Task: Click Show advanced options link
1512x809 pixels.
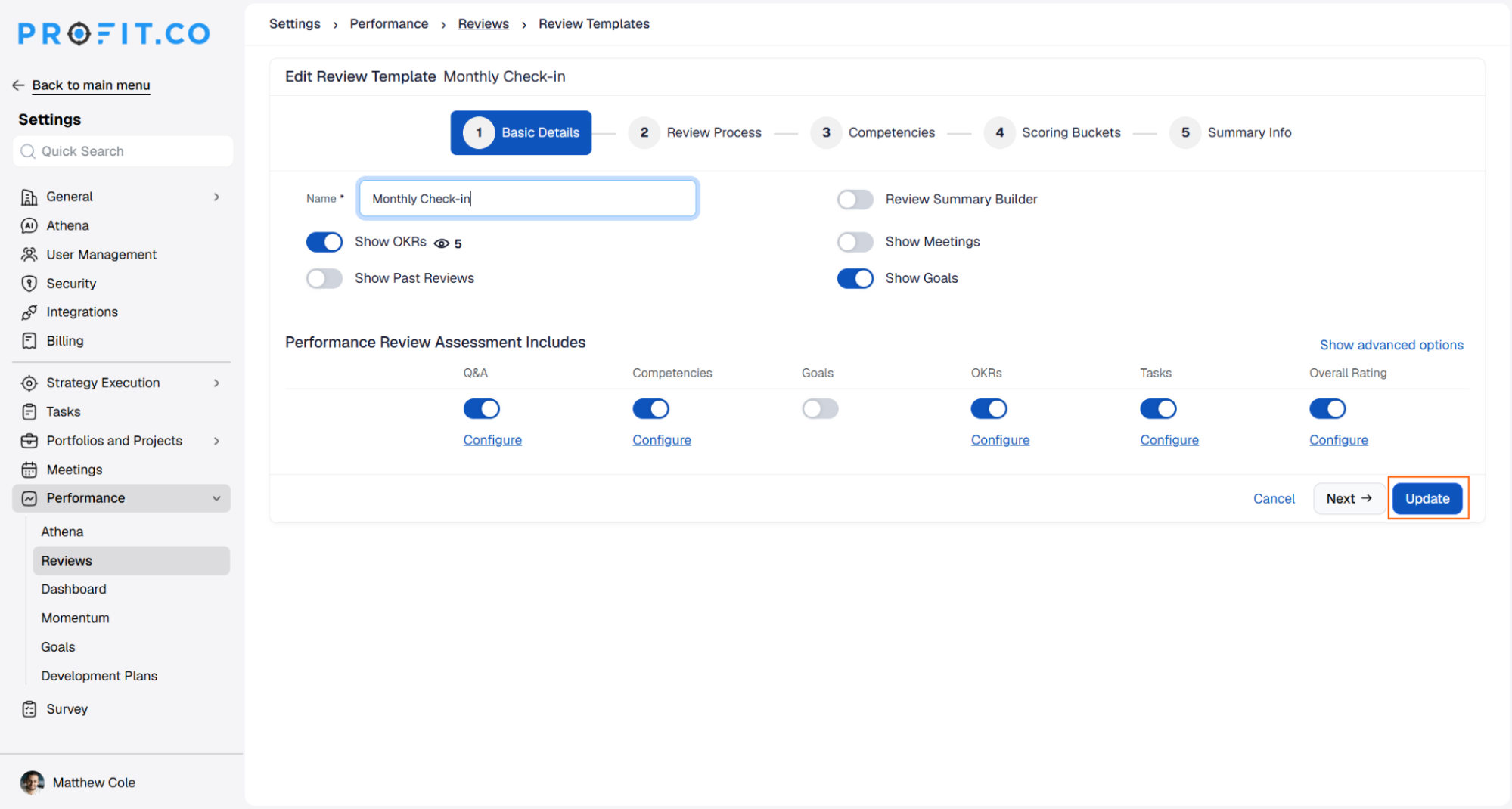Action: (1391, 345)
